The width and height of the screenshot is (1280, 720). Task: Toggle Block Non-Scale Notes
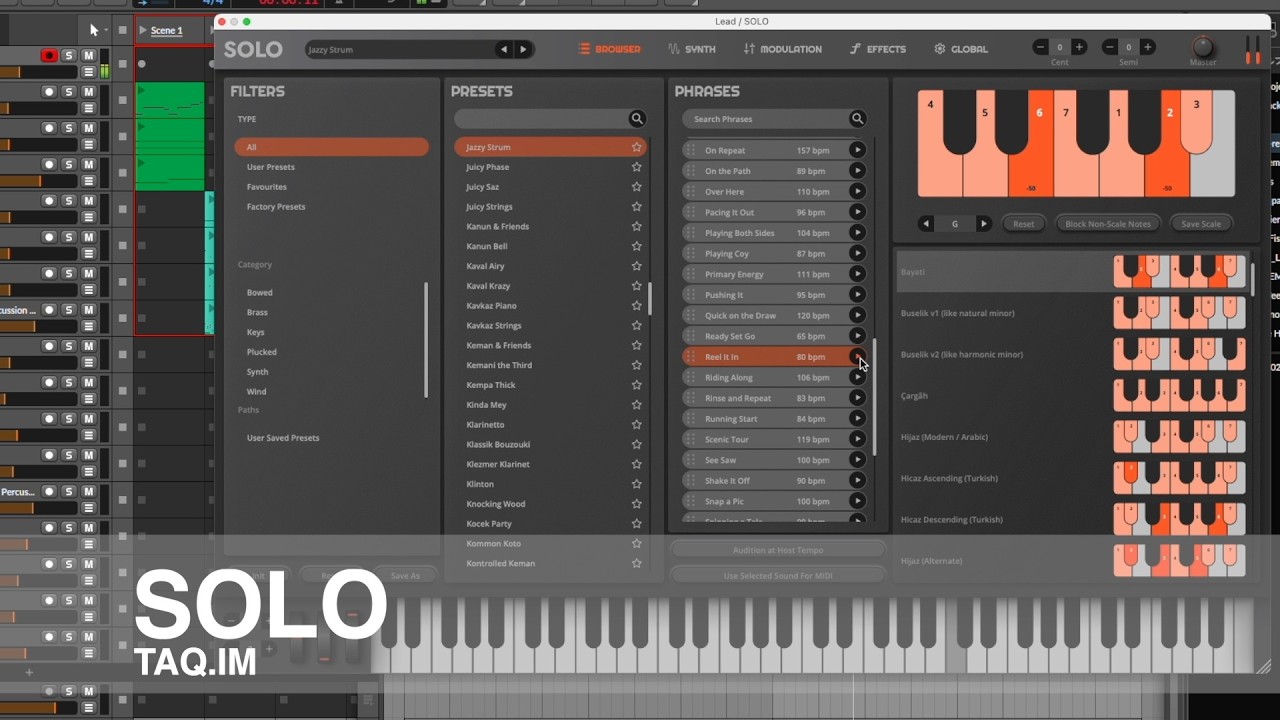(x=1108, y=224)
